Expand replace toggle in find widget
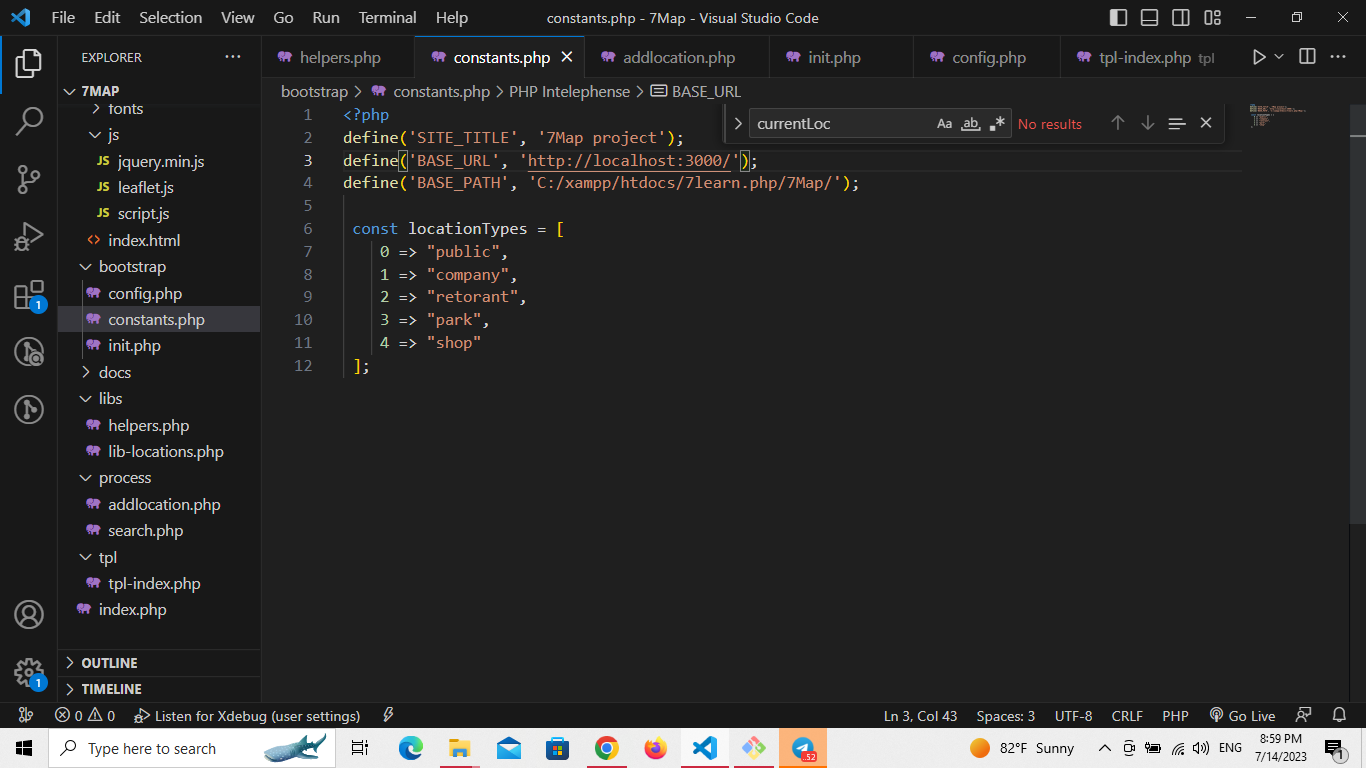The width and height of the screenshot is (1366, 768). point(738,124)
